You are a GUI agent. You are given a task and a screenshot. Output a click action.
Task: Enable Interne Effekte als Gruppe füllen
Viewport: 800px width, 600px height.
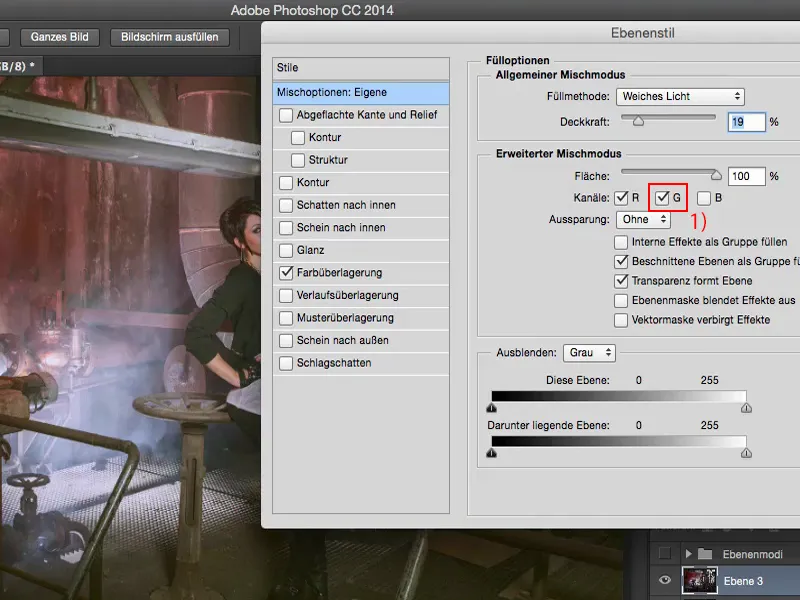tap(621, 242)
